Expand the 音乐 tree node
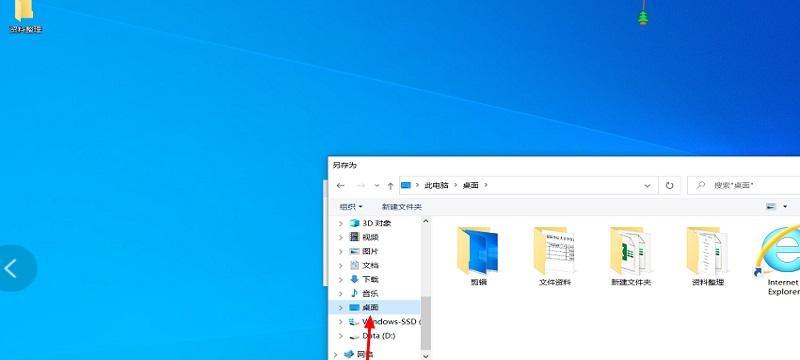The height and width of the screenshot is (360, 800). coord(341,293)
